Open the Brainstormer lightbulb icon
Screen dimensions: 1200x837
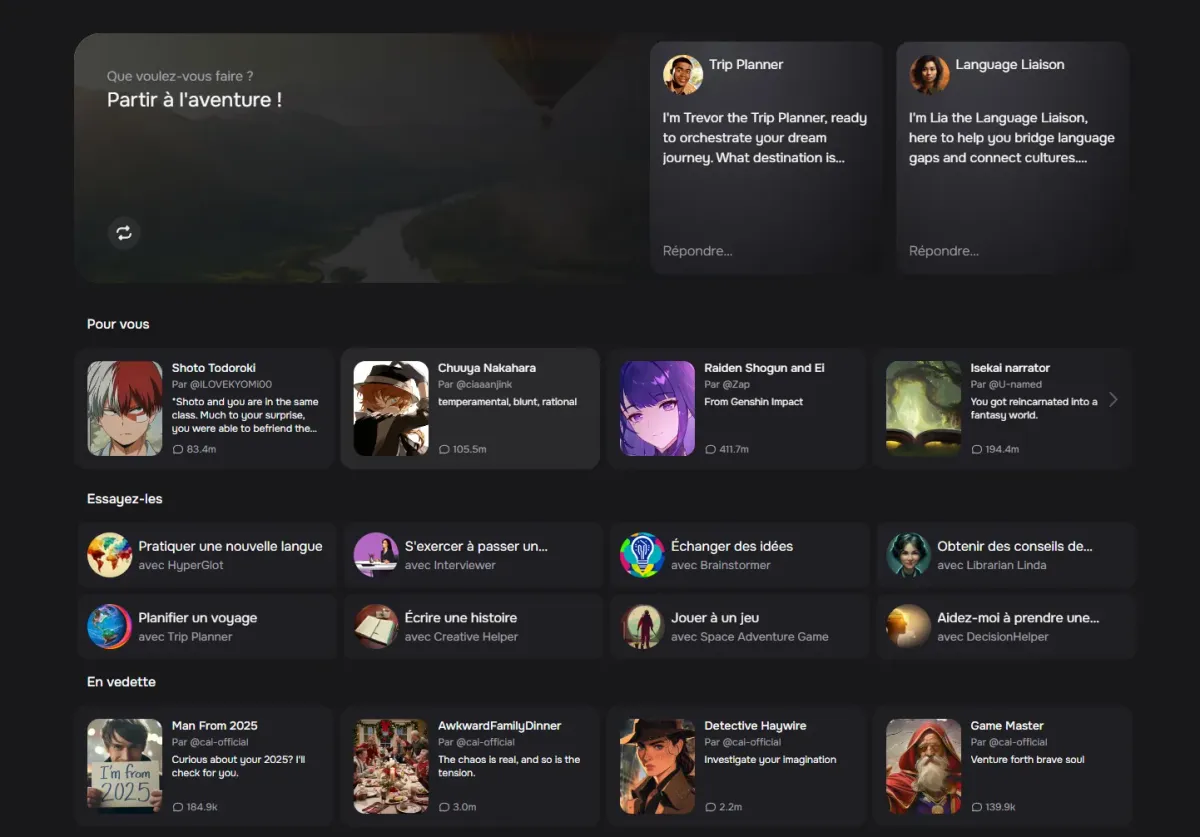[x=642, y=555]
